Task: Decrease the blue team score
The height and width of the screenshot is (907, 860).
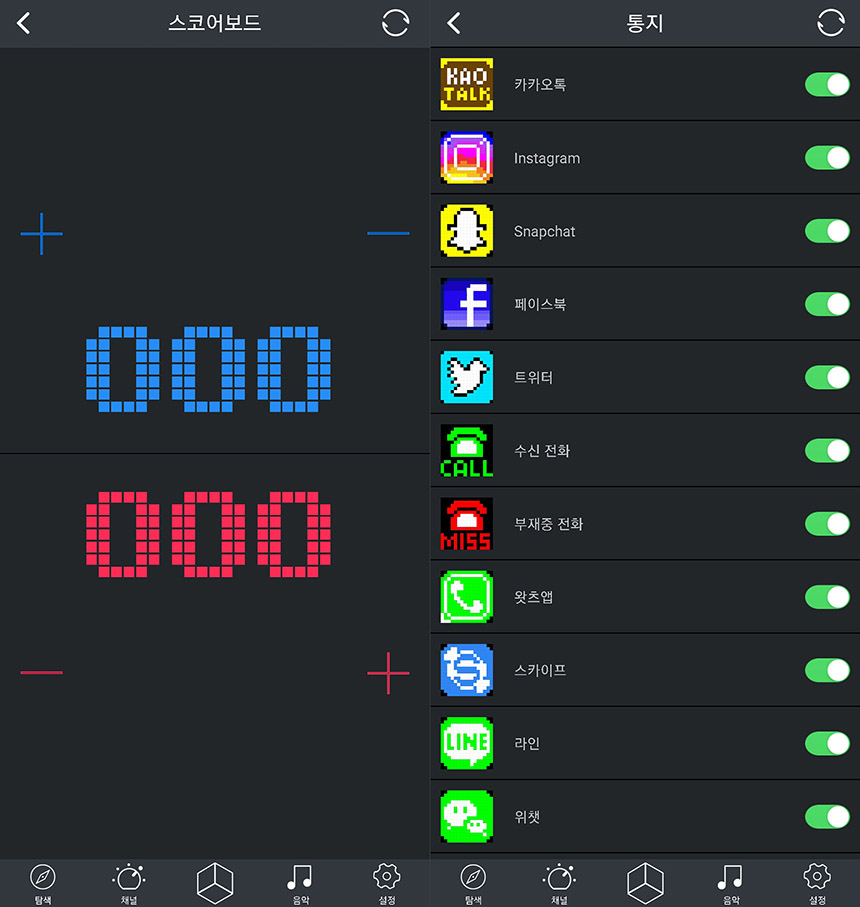Action: (x=388, y=234)
